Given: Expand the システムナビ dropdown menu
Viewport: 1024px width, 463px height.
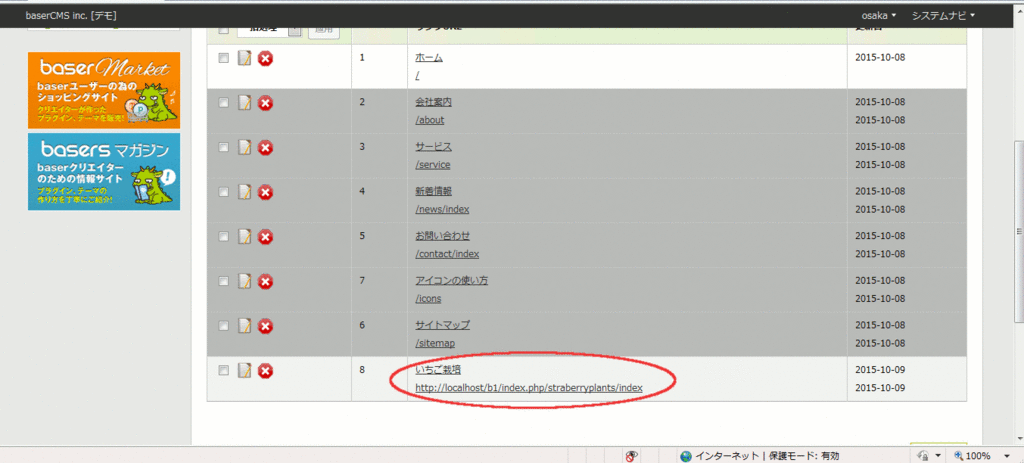Looking at the screenshot, I should point(943,16).
